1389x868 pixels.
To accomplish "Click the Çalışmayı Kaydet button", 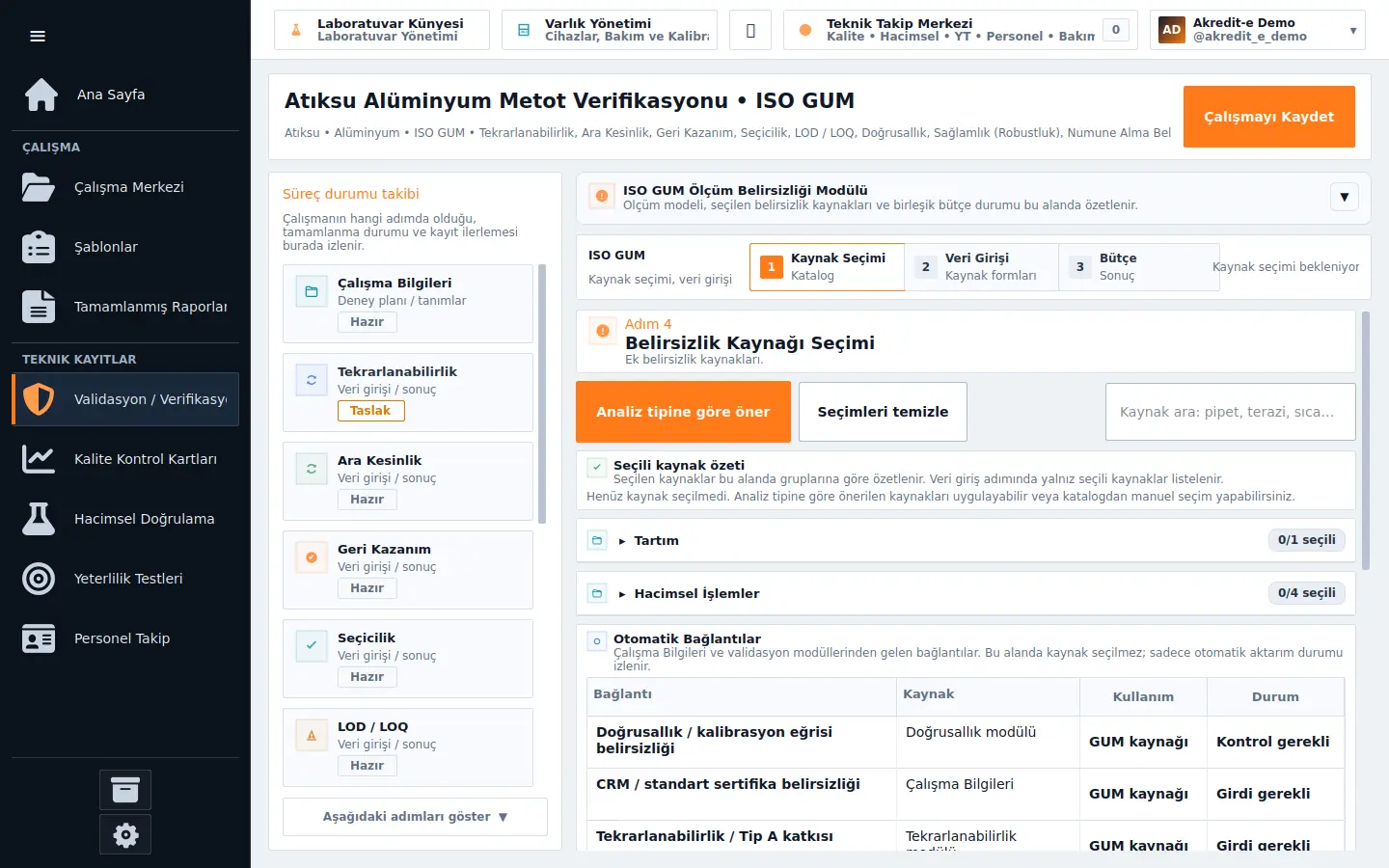I will pos(1269,117).
